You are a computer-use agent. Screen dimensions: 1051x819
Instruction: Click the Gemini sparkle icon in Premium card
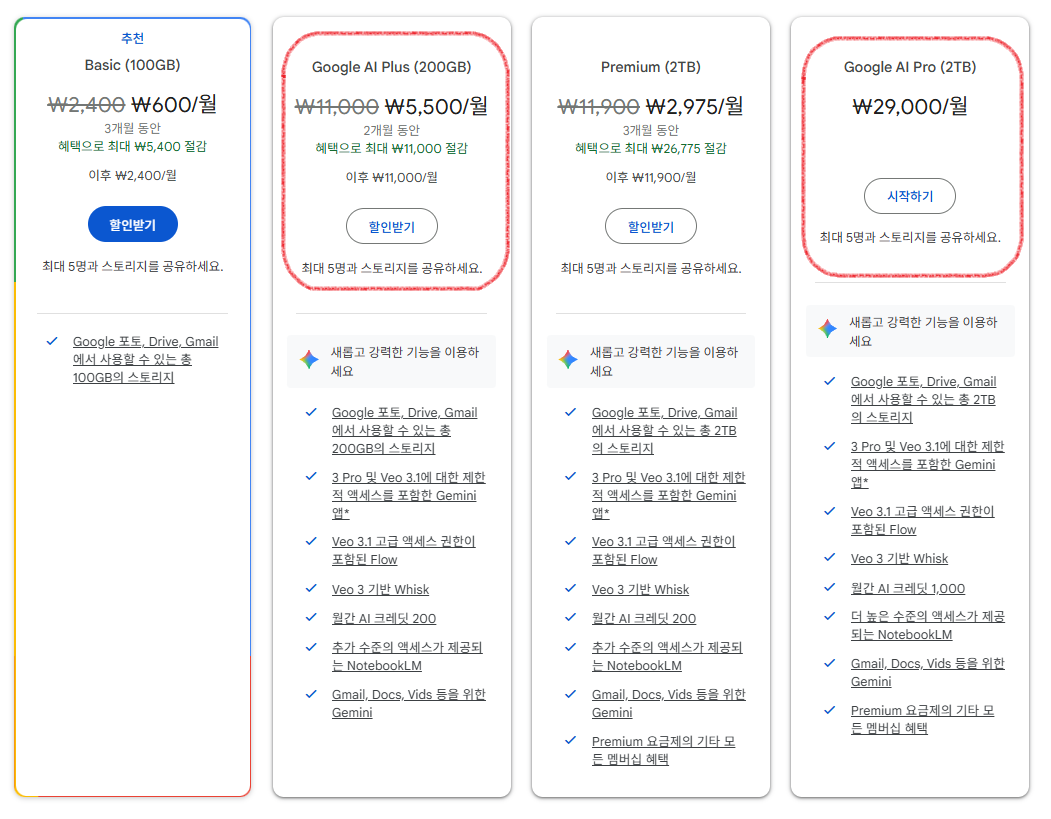coord(568,360)
